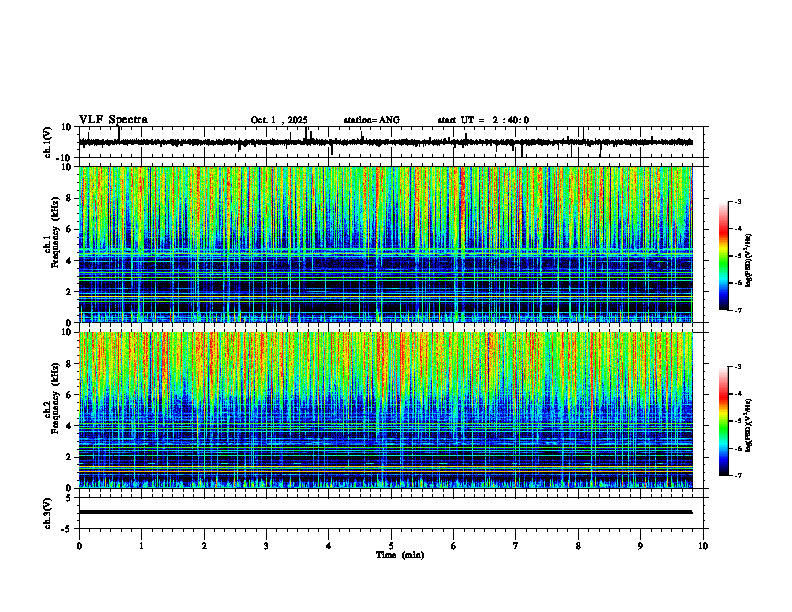Click the ch.2 "Frequency (kHz)" axis label
This screenshot has height=612, width=792.
(x=55, y=397)
